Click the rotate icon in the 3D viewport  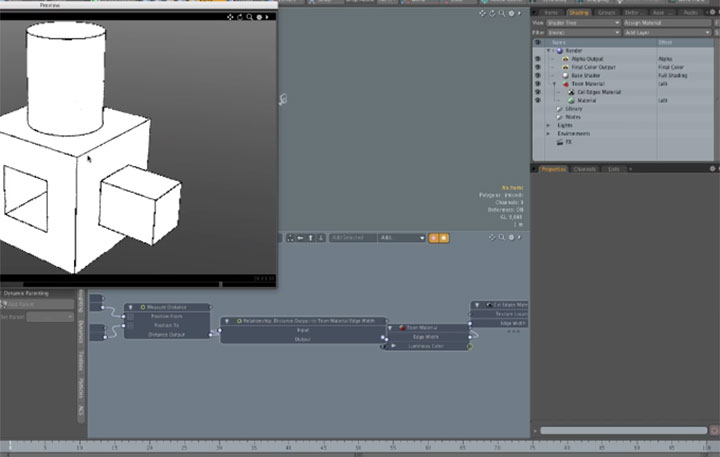(x=492, y=13)
